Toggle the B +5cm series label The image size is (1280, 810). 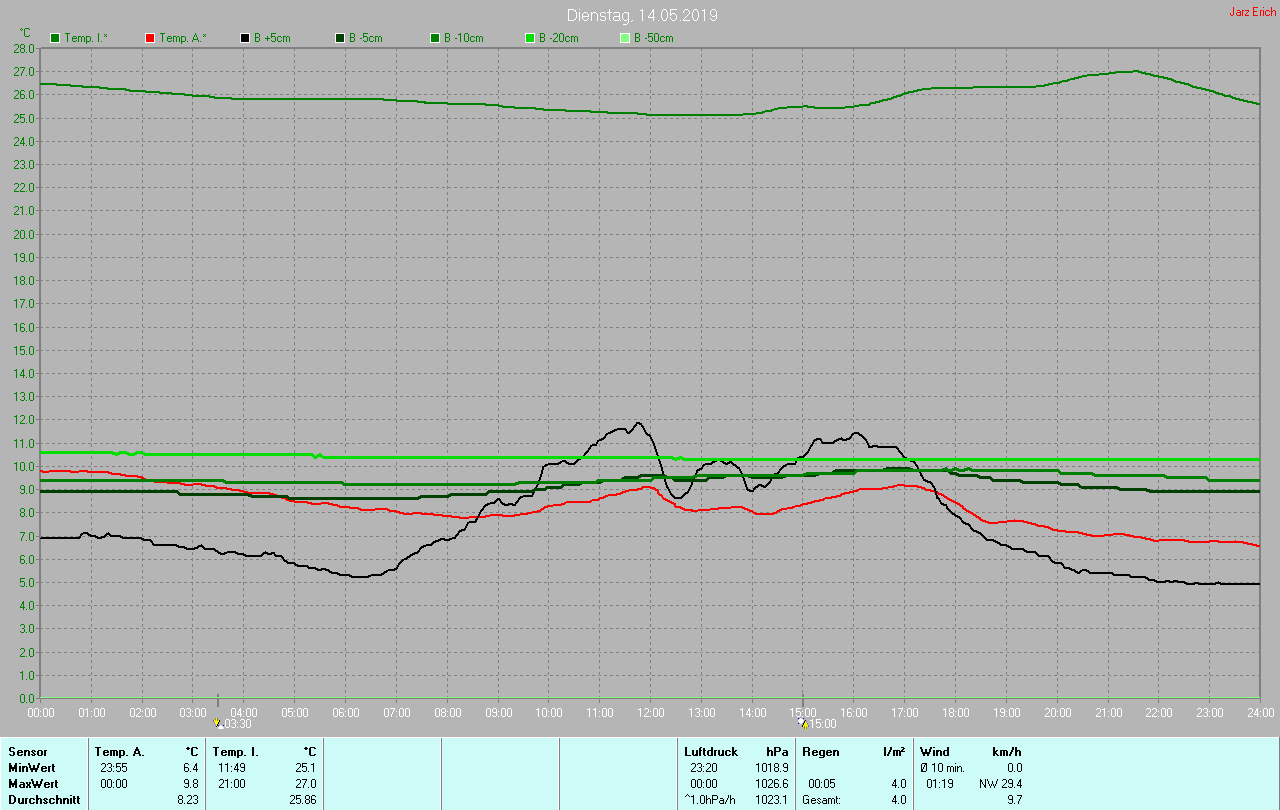click(272, 38)
